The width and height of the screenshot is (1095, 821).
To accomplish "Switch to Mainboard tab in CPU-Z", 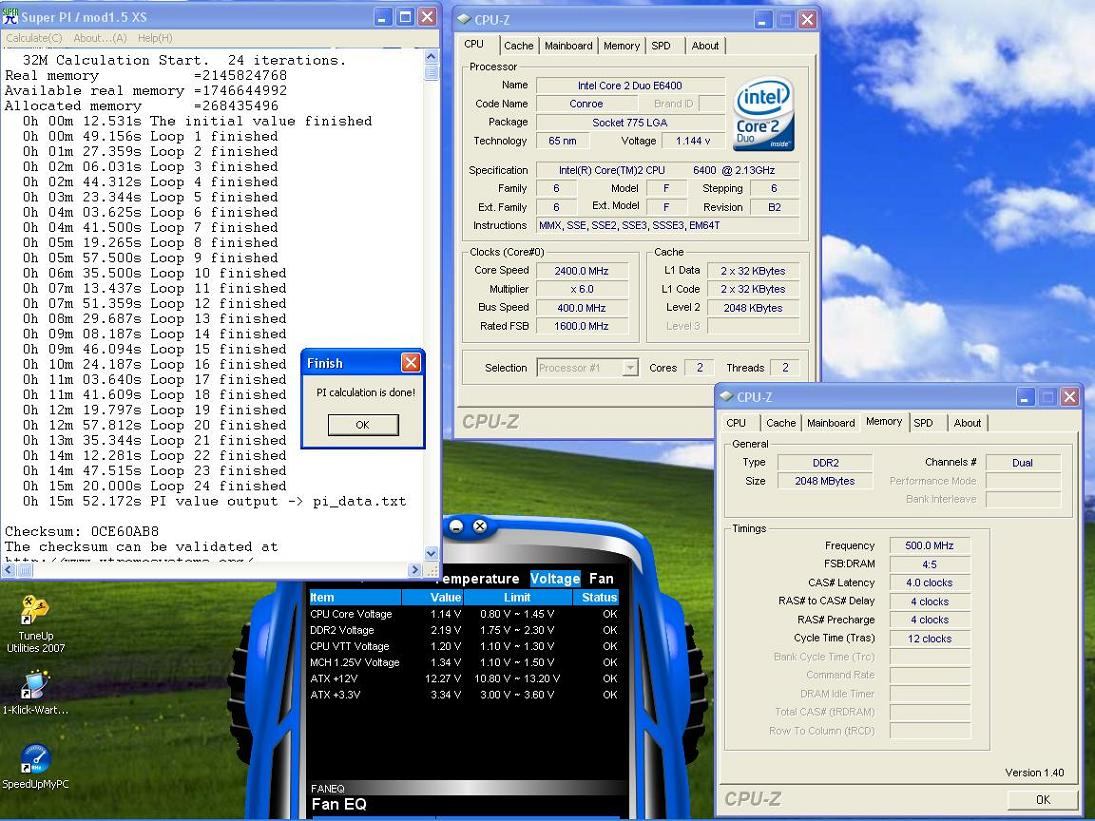I will tap(568, 46).
